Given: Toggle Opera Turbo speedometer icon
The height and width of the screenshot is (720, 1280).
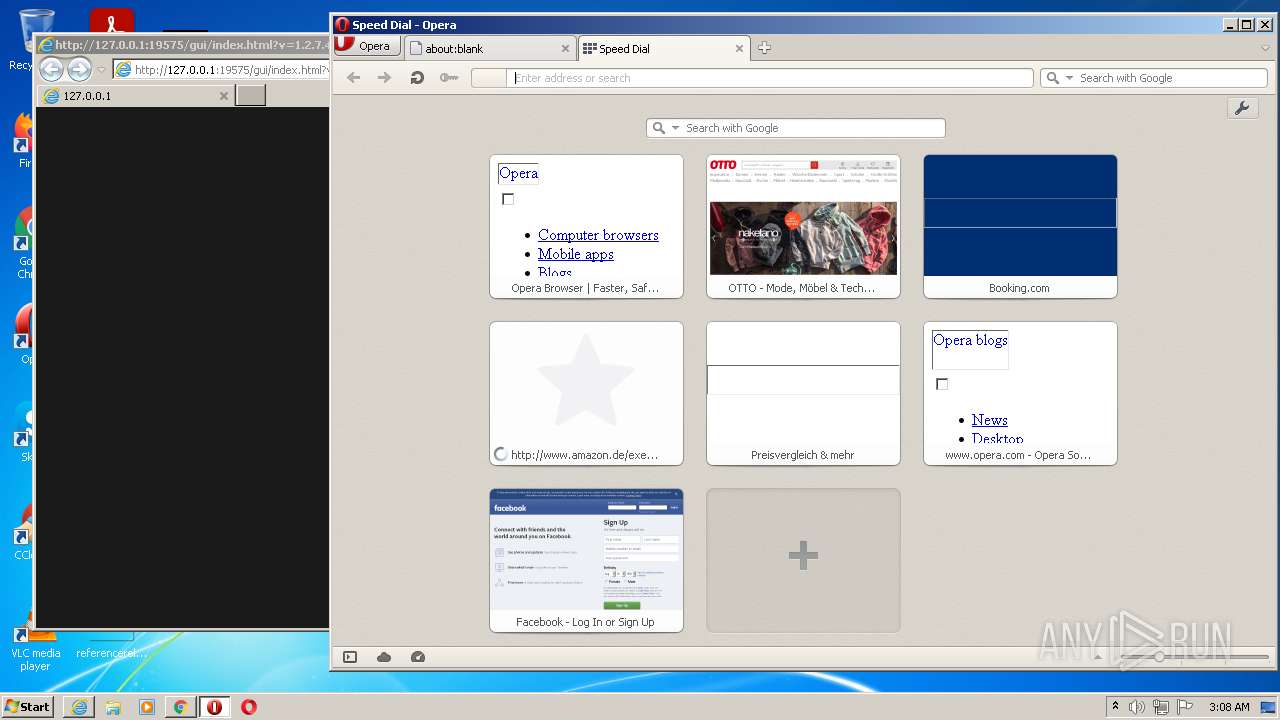Looking at the screenshot, I should click(418, 657).
